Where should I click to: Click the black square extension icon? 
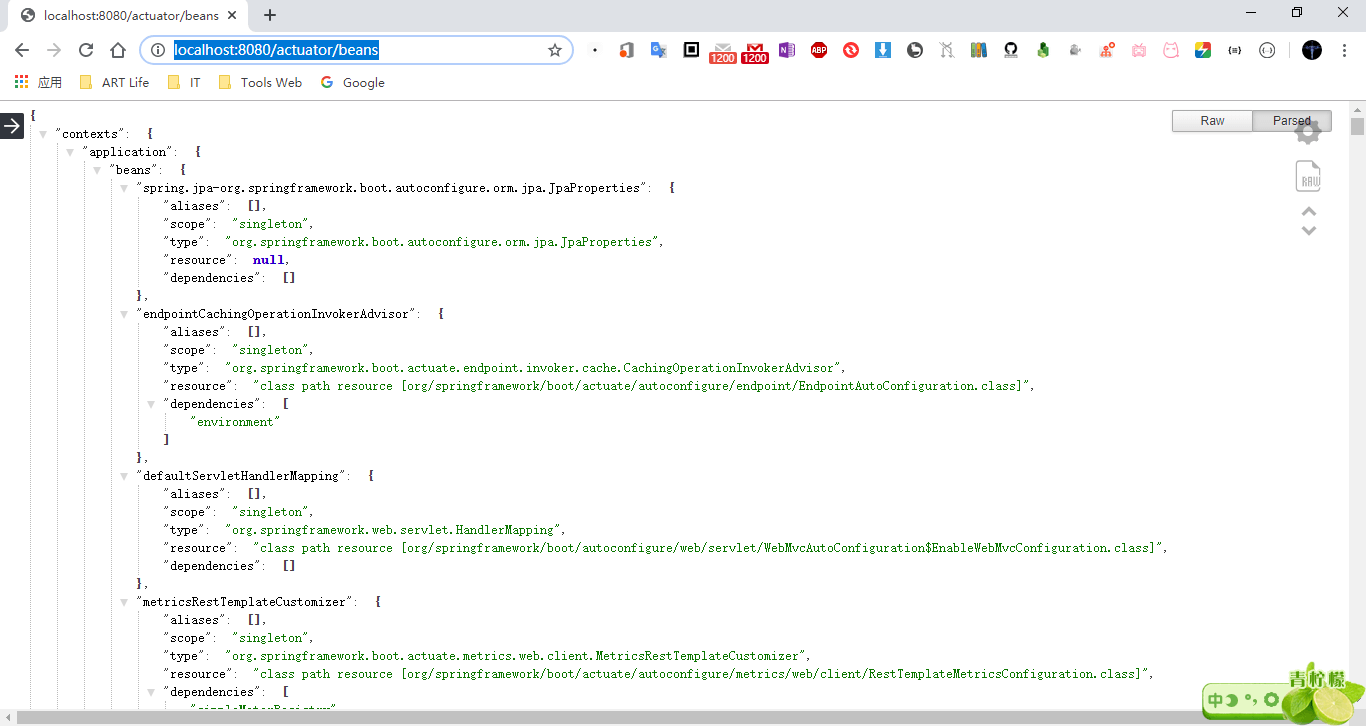coord(691,50)
